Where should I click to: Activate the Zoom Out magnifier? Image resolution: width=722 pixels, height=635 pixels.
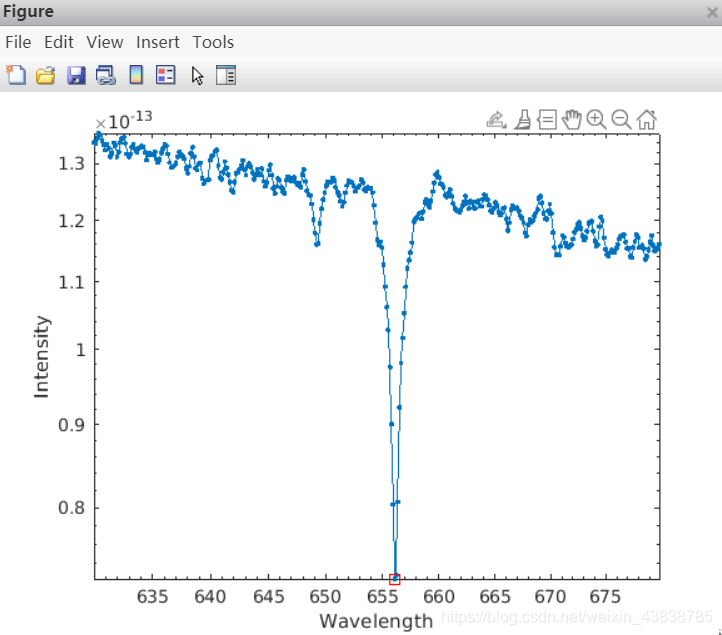(x=621, y=120)
